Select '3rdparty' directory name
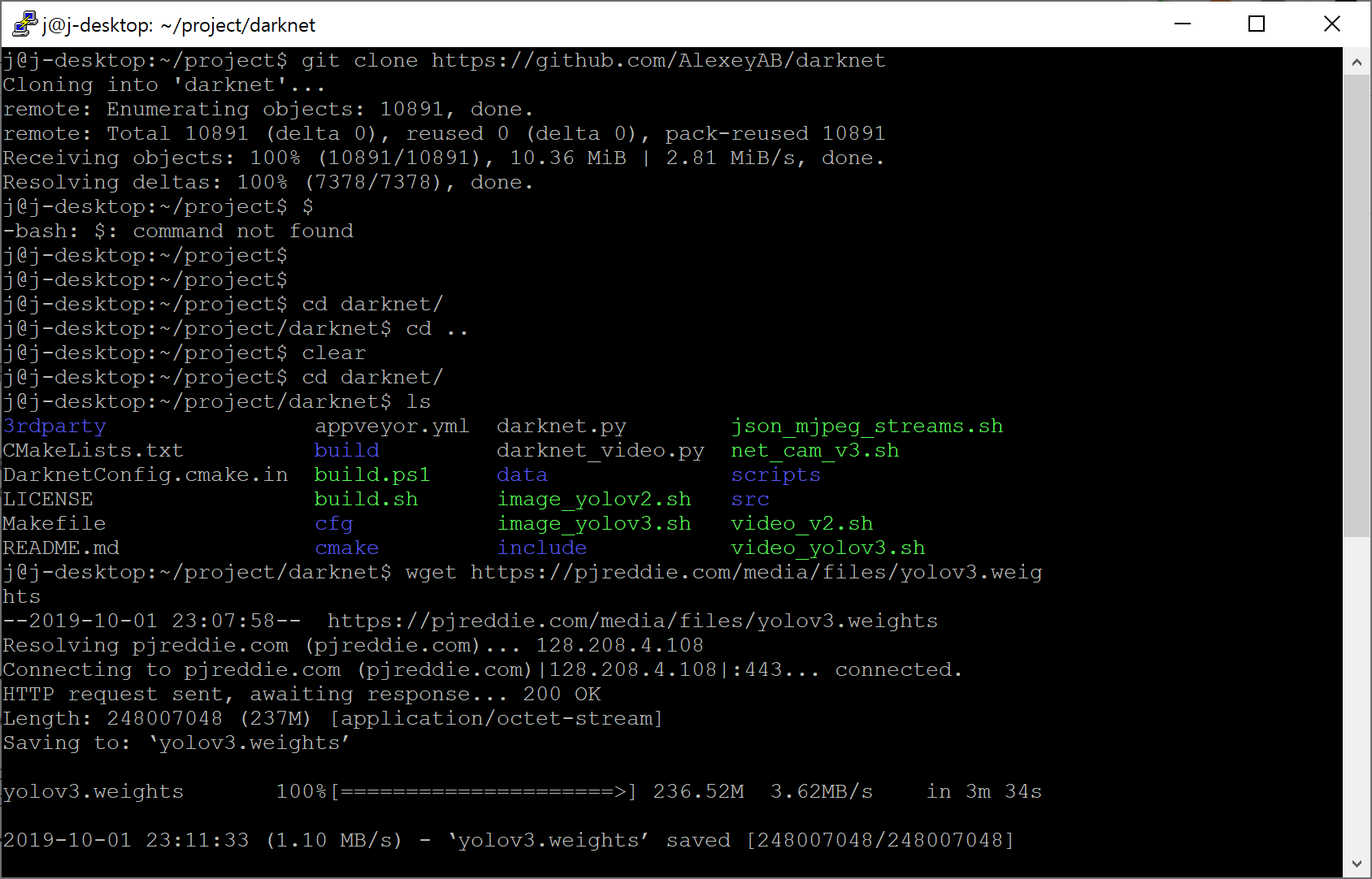The width and height of the screenshot is (1372, 879). [x=54, y=427]
